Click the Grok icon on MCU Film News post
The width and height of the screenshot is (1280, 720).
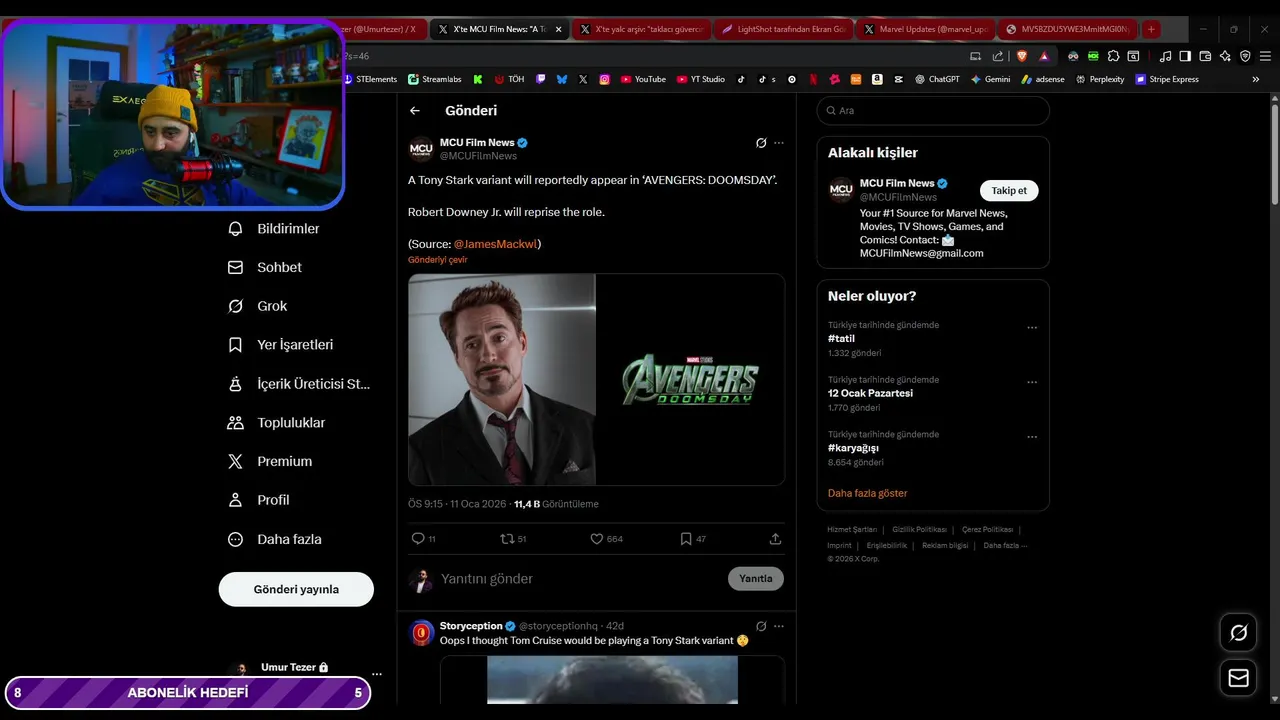[761, 143]
